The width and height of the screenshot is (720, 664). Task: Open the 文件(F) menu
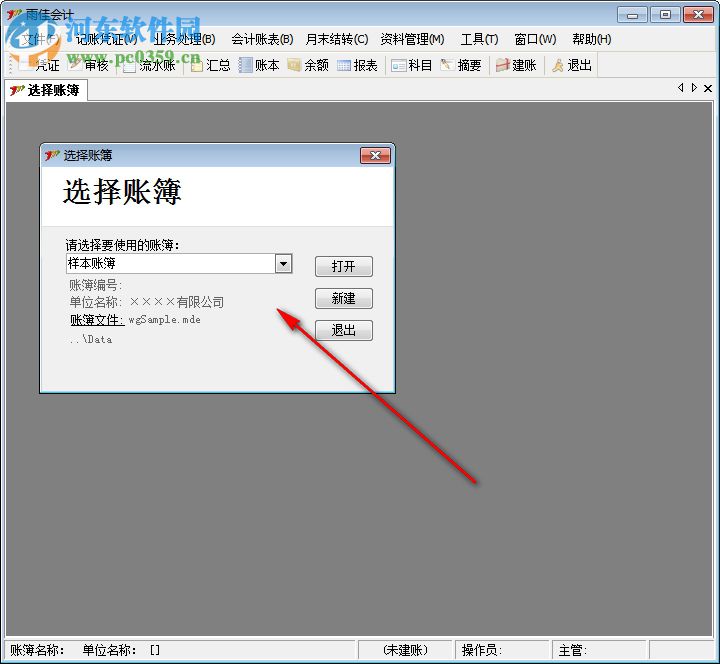pyautogui.click(x=40, y=39)
